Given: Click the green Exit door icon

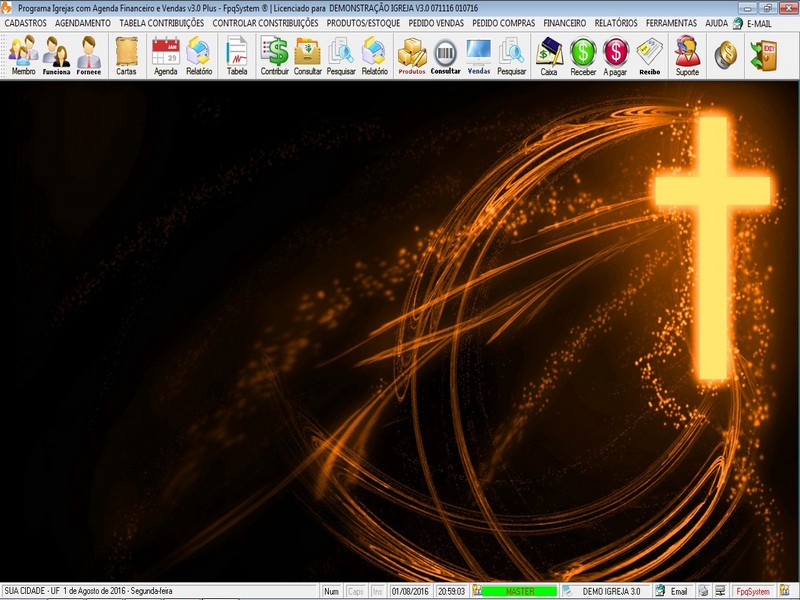Looking at the screenshot, I should (763, 55).
